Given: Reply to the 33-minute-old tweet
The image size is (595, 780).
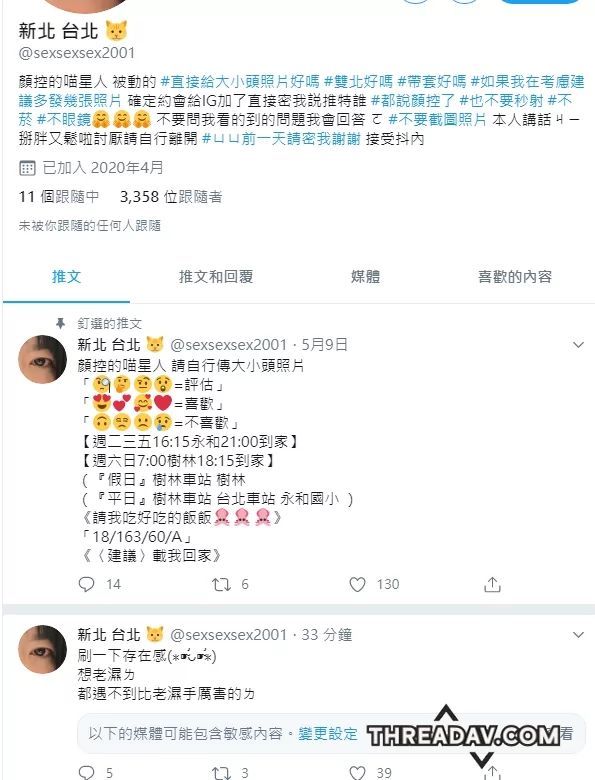Looking at the screenshot, I should tap(87, 773).
